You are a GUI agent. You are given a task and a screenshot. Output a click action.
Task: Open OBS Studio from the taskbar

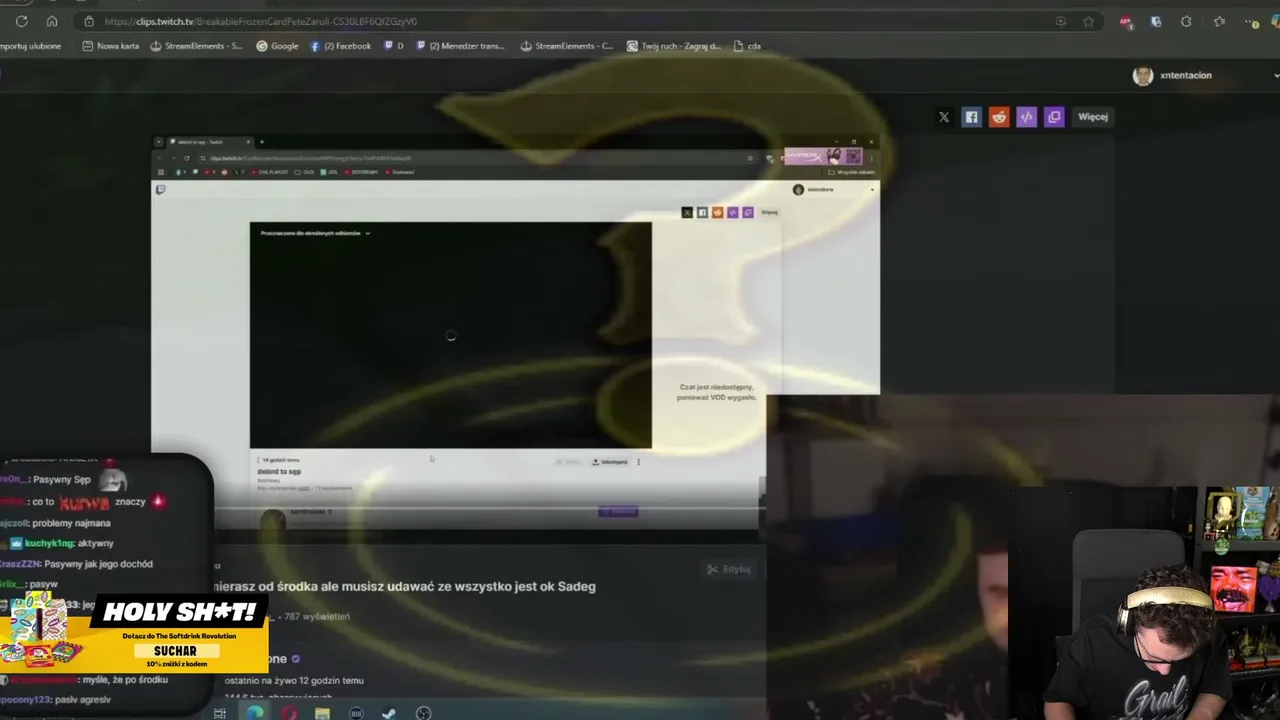[x=423, y=713]
